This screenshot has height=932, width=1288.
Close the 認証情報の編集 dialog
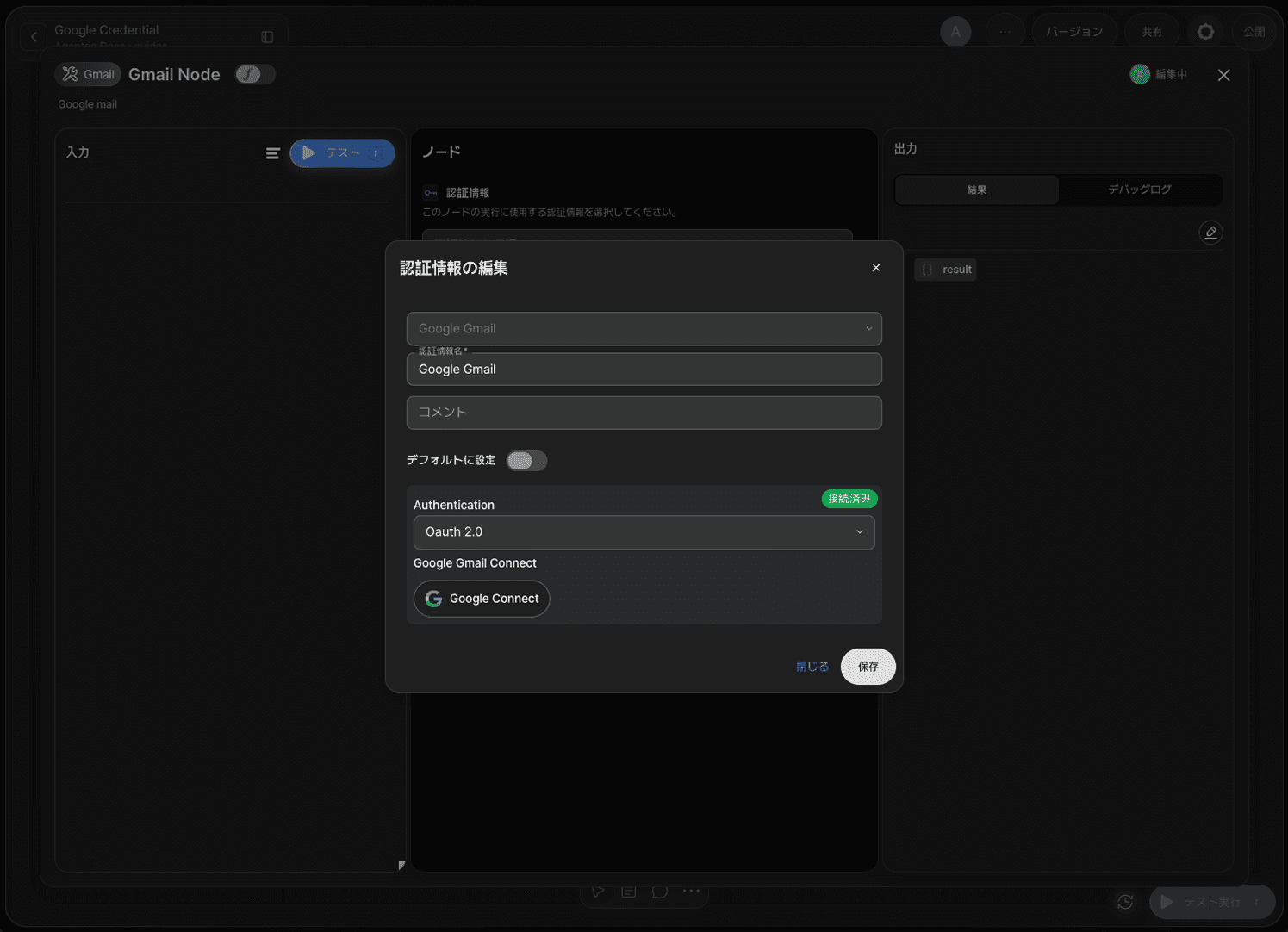[876, 268]
